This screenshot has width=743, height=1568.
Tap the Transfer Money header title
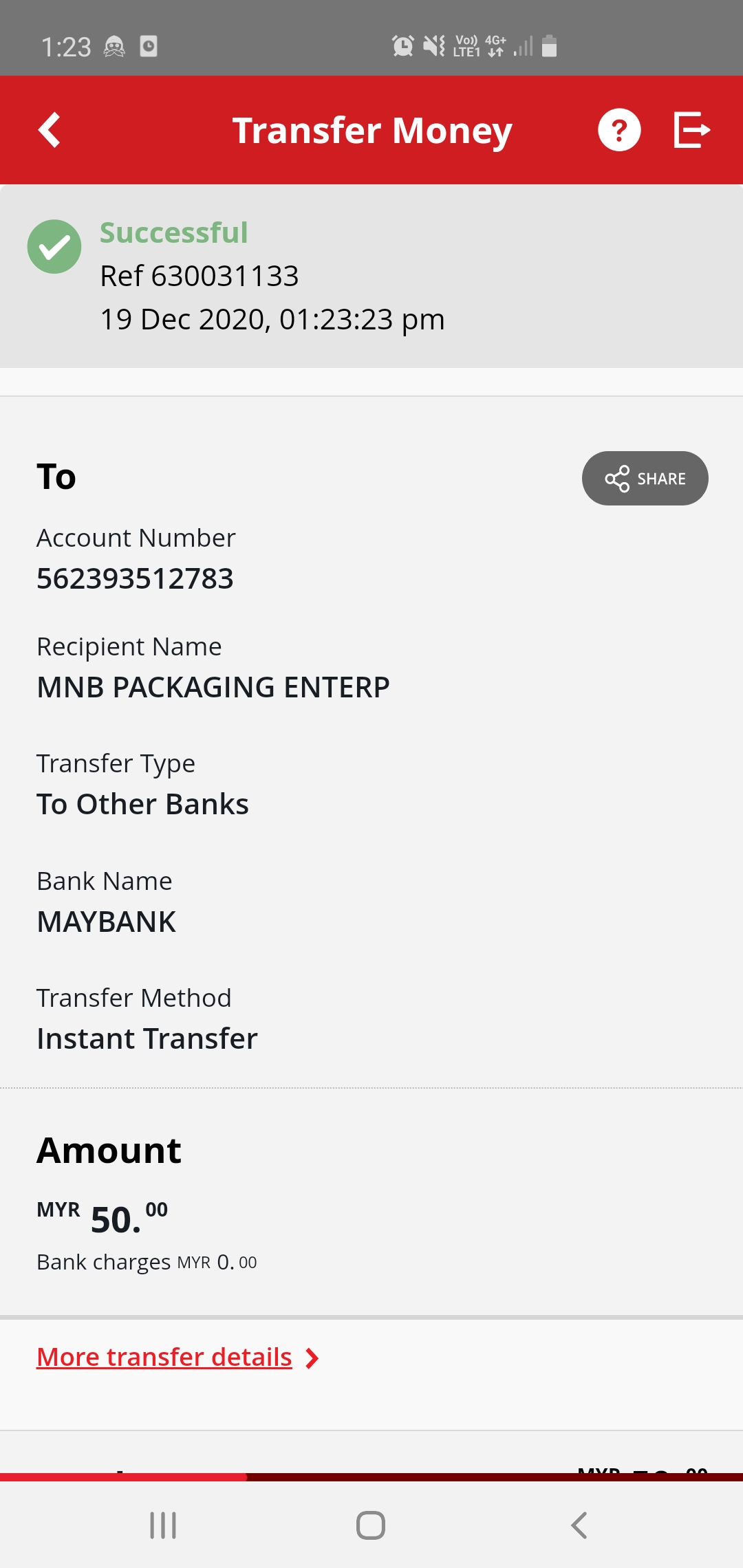372,131
